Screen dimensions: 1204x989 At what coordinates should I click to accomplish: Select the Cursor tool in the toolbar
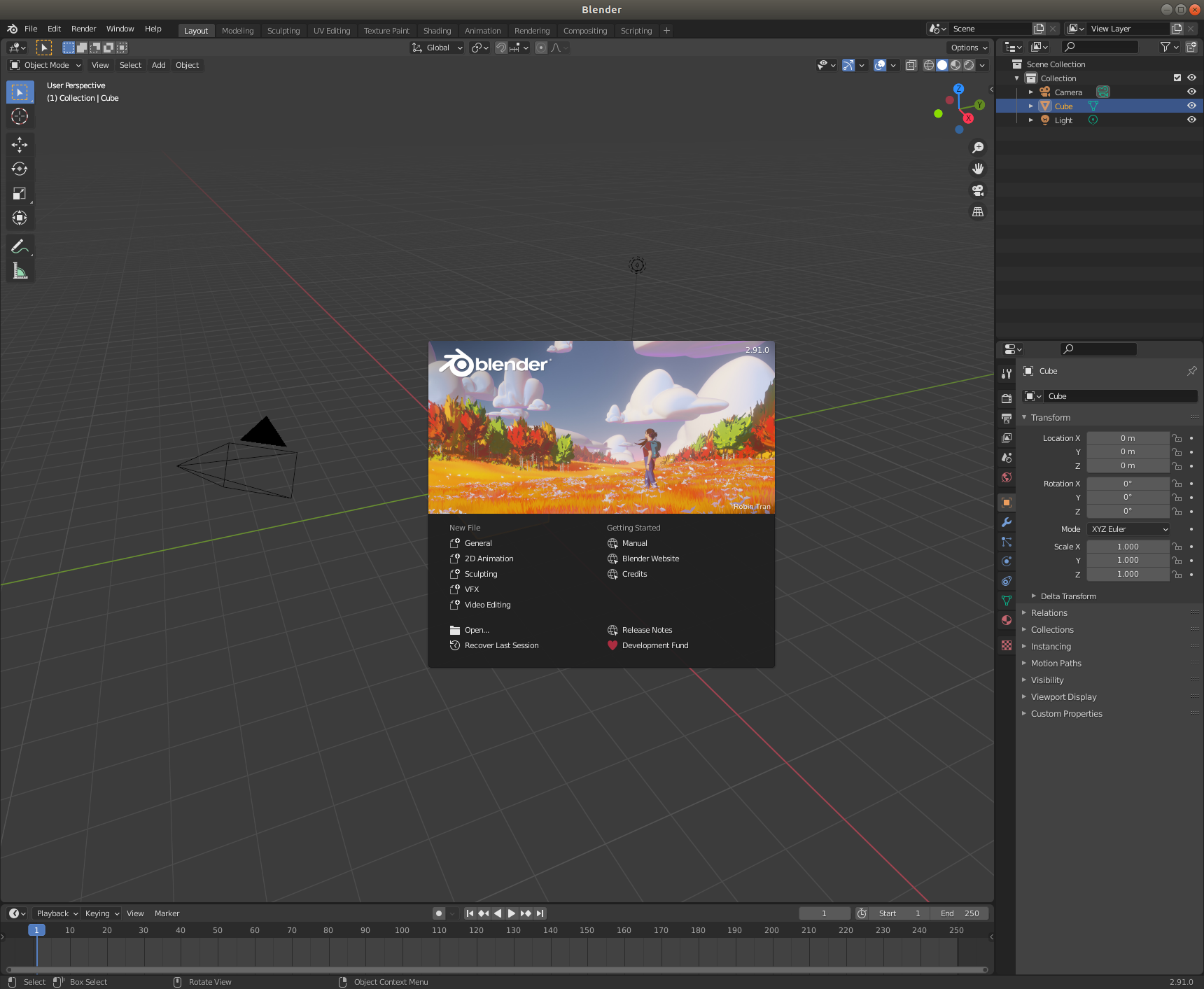point(20,116)
